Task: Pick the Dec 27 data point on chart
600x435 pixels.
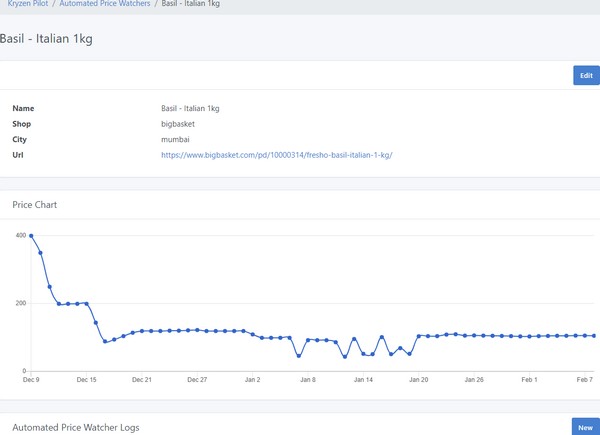Action: [x=197, y=330]
